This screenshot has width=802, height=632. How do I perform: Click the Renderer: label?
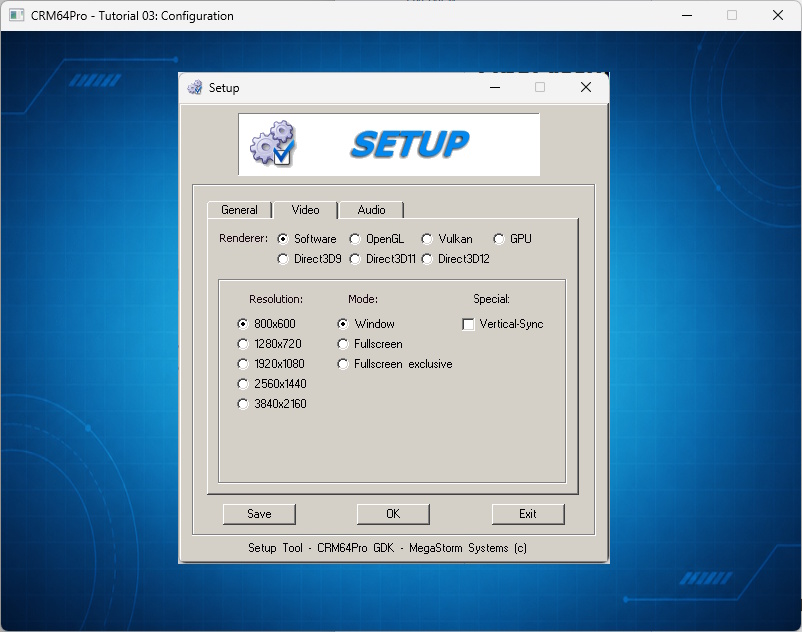point(243,238)
